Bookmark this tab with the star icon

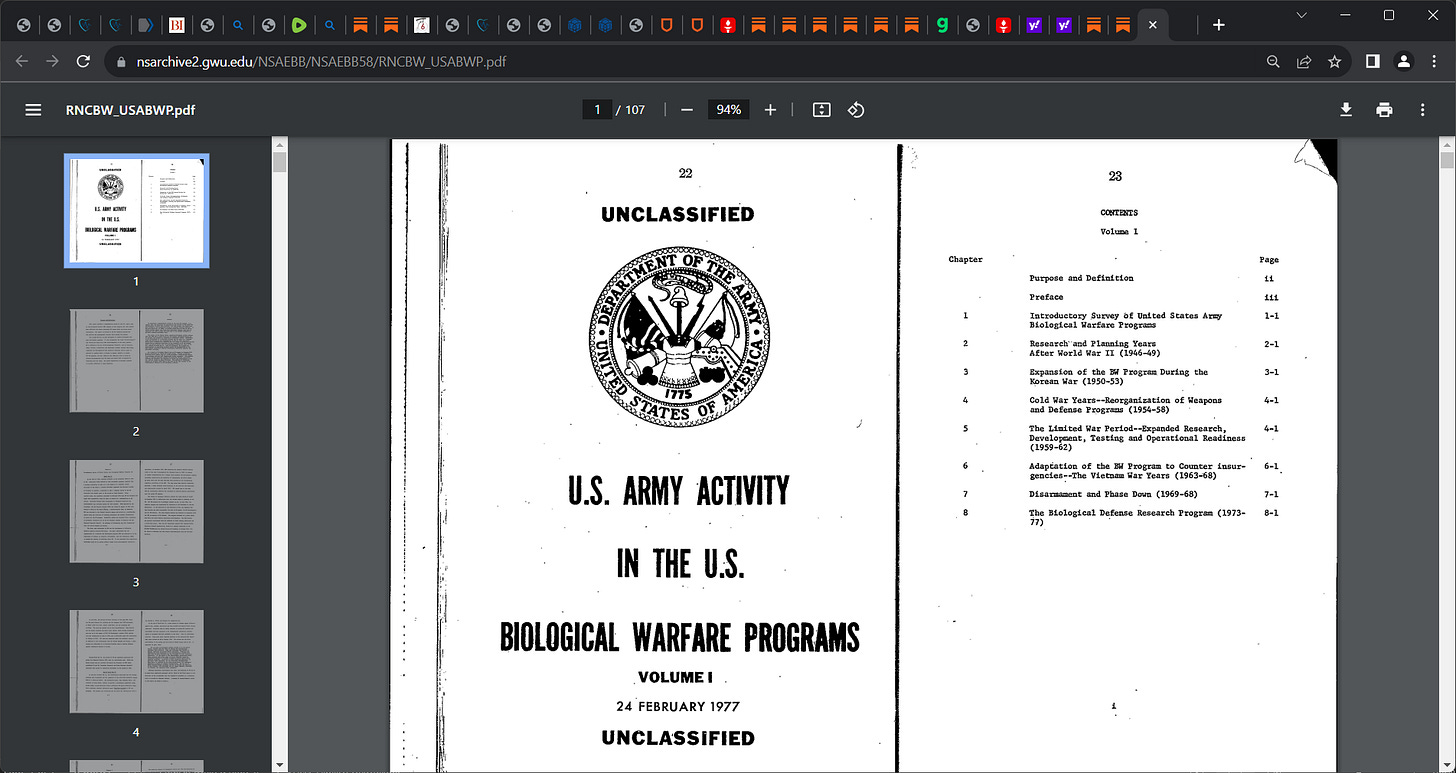tap(1334, 61)
